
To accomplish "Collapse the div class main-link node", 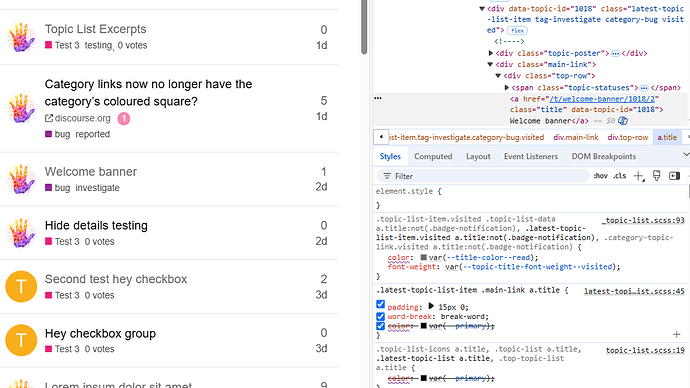I will pyautogui.click(x=490, y=64).
